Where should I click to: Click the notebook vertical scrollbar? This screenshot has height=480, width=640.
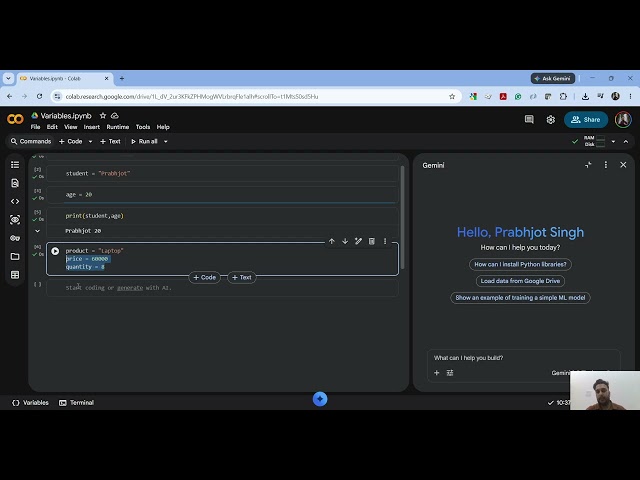coord(402,217)
